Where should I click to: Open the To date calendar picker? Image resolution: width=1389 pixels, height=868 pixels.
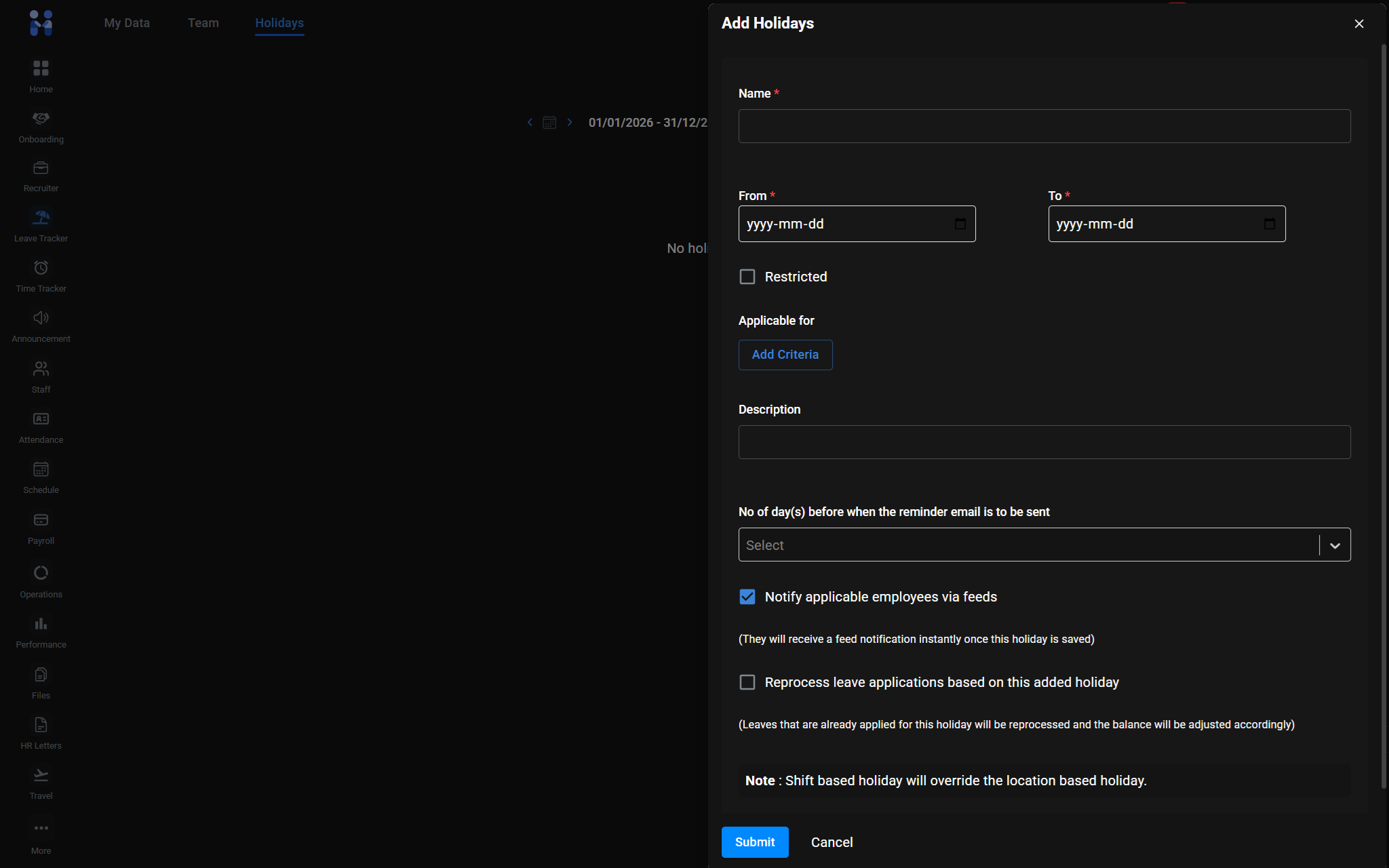click(1269, 224)
